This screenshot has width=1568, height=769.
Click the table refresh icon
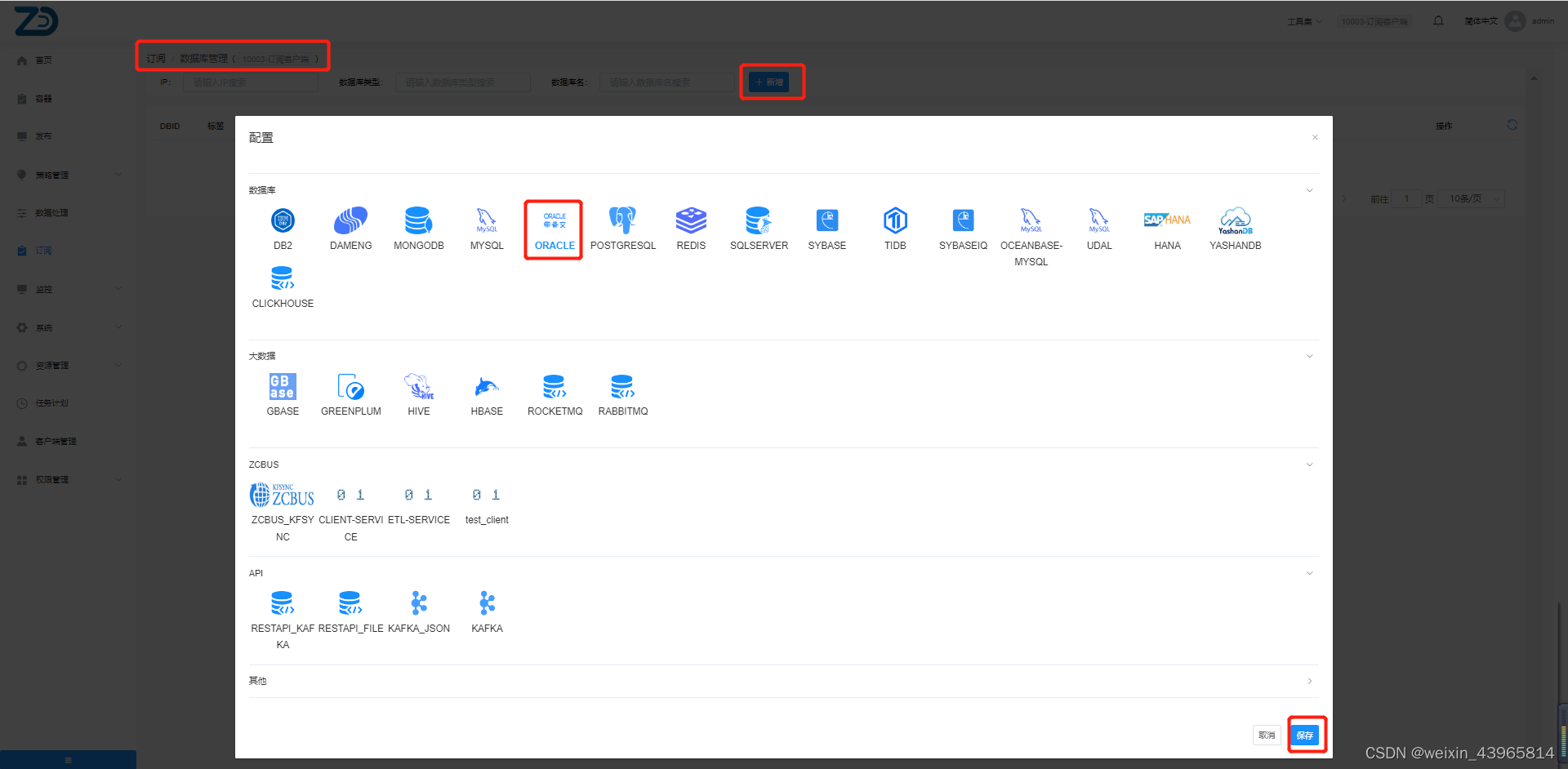point(1512,125)
